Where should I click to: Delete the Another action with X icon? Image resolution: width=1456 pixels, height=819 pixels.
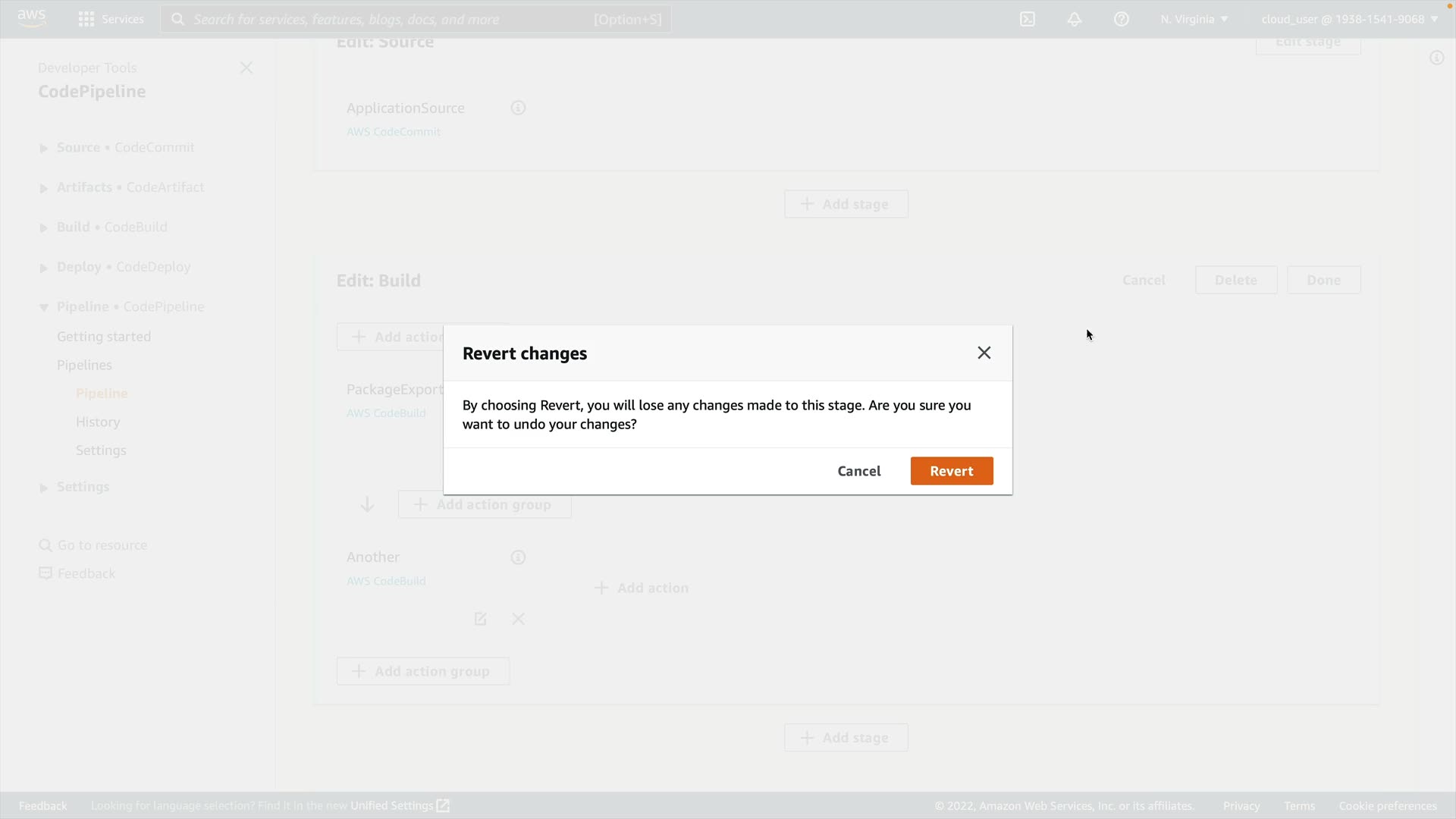518,619
